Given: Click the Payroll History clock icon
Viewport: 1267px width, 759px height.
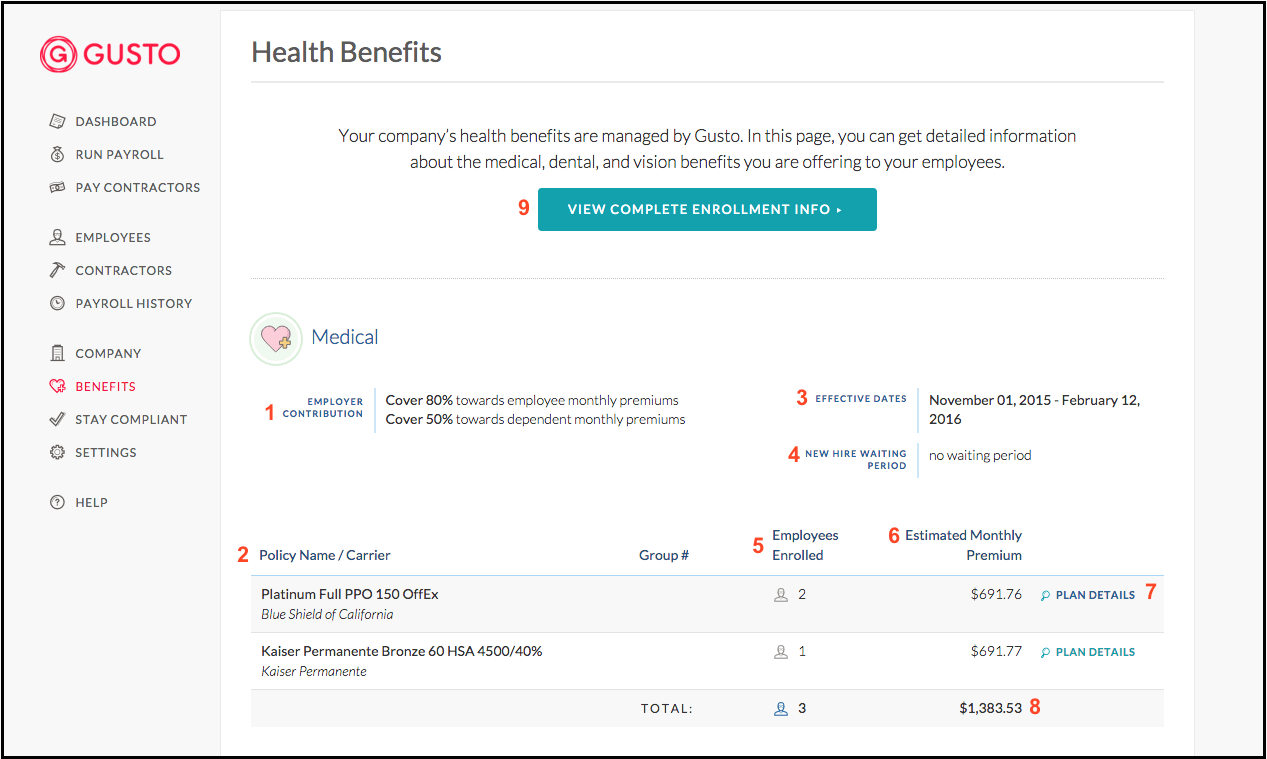Looking at the screenshot, I should [57, 303].
